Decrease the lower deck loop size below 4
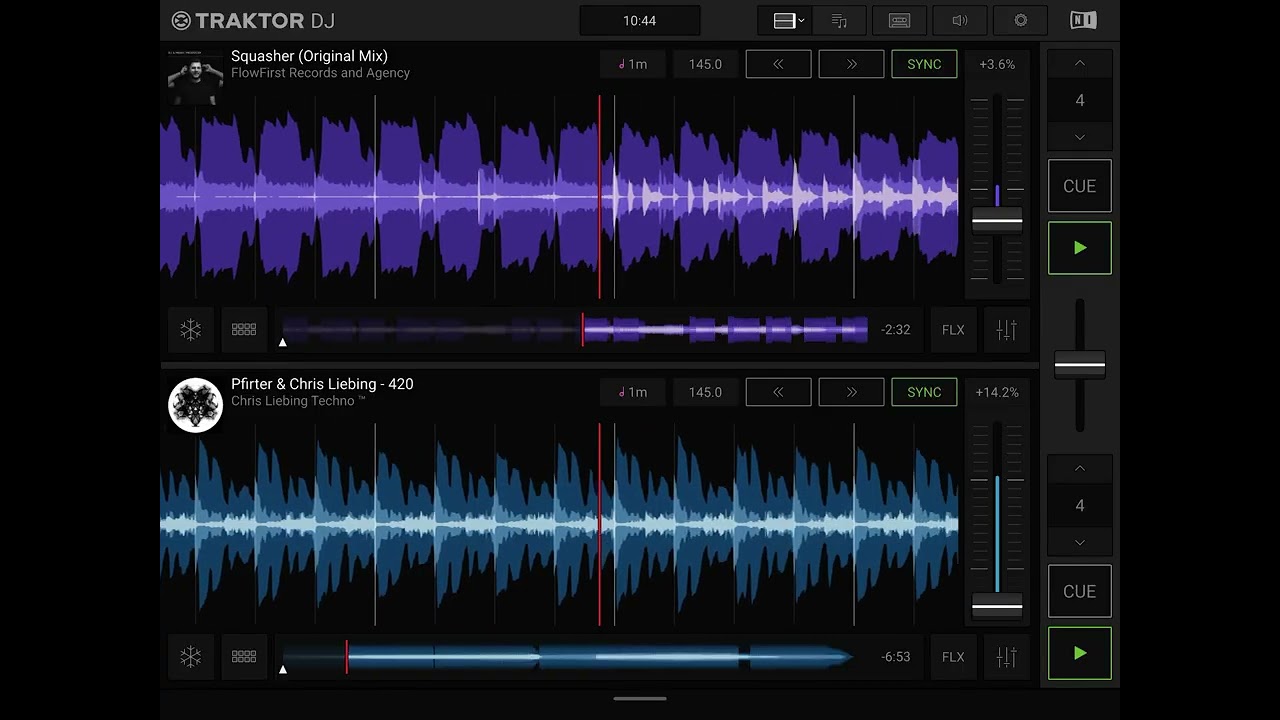 [x=1079, y=542]
